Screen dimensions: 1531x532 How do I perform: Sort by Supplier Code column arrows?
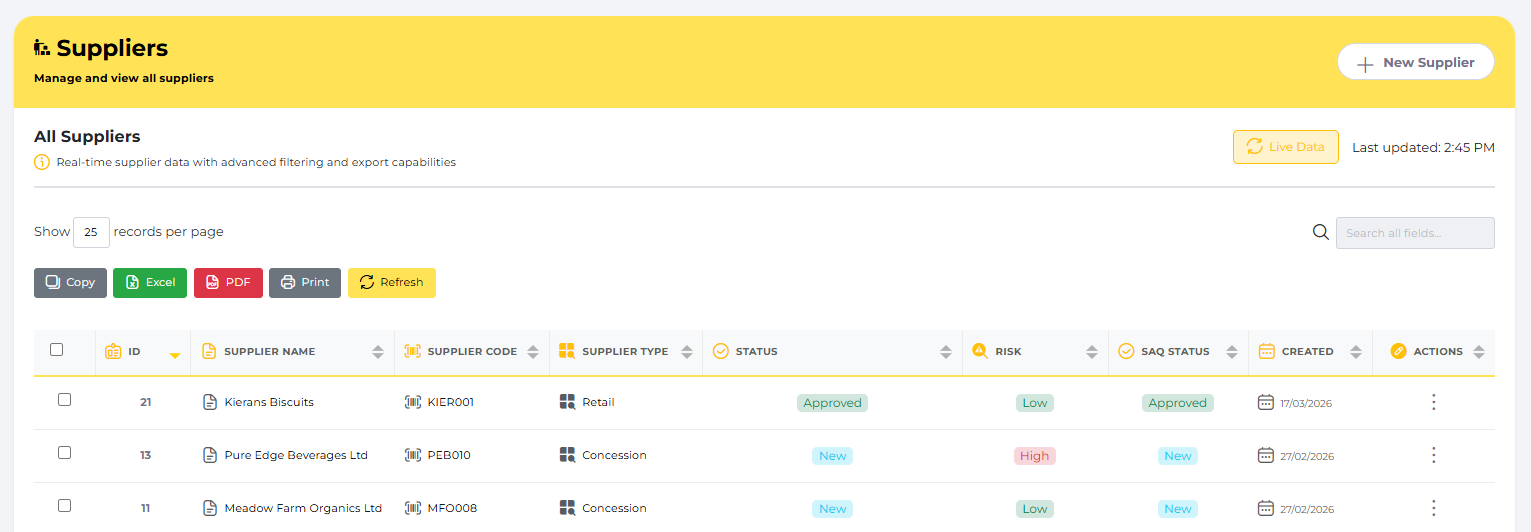tap(533, 352)
